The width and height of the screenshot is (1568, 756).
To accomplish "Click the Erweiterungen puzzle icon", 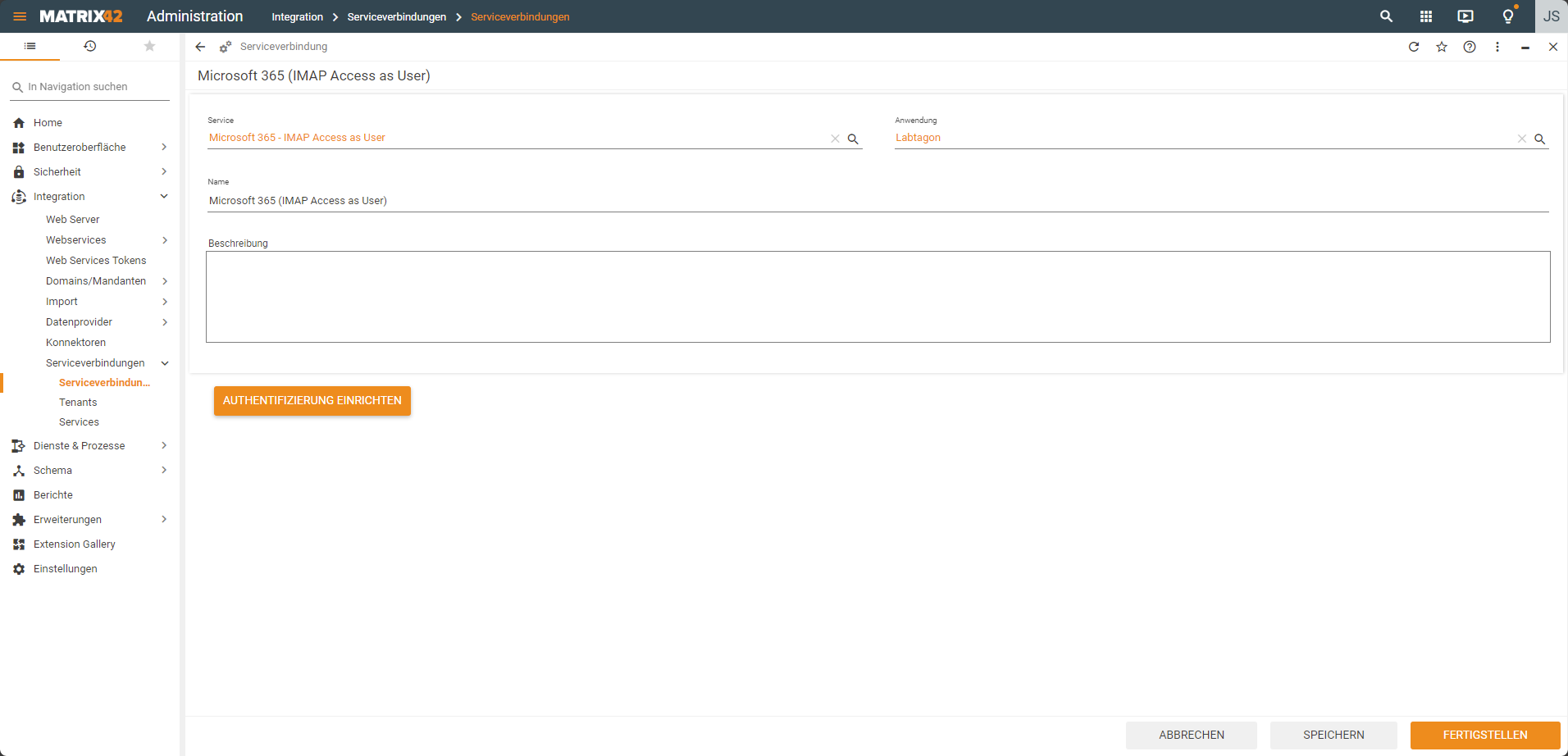I will pyautogui.click(x=19, y=520).
